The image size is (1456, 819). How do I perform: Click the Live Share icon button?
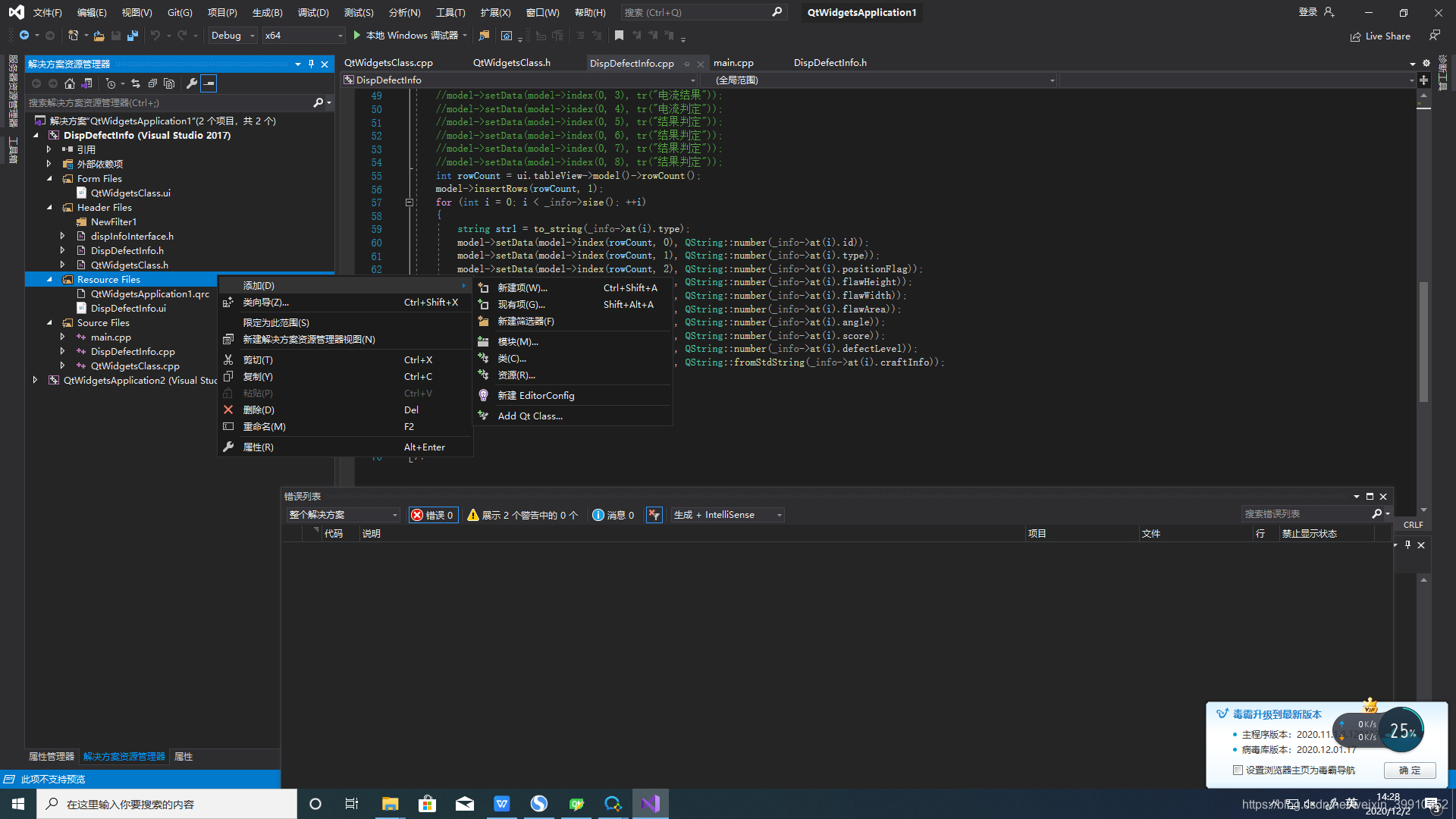tap(1355, 36)
